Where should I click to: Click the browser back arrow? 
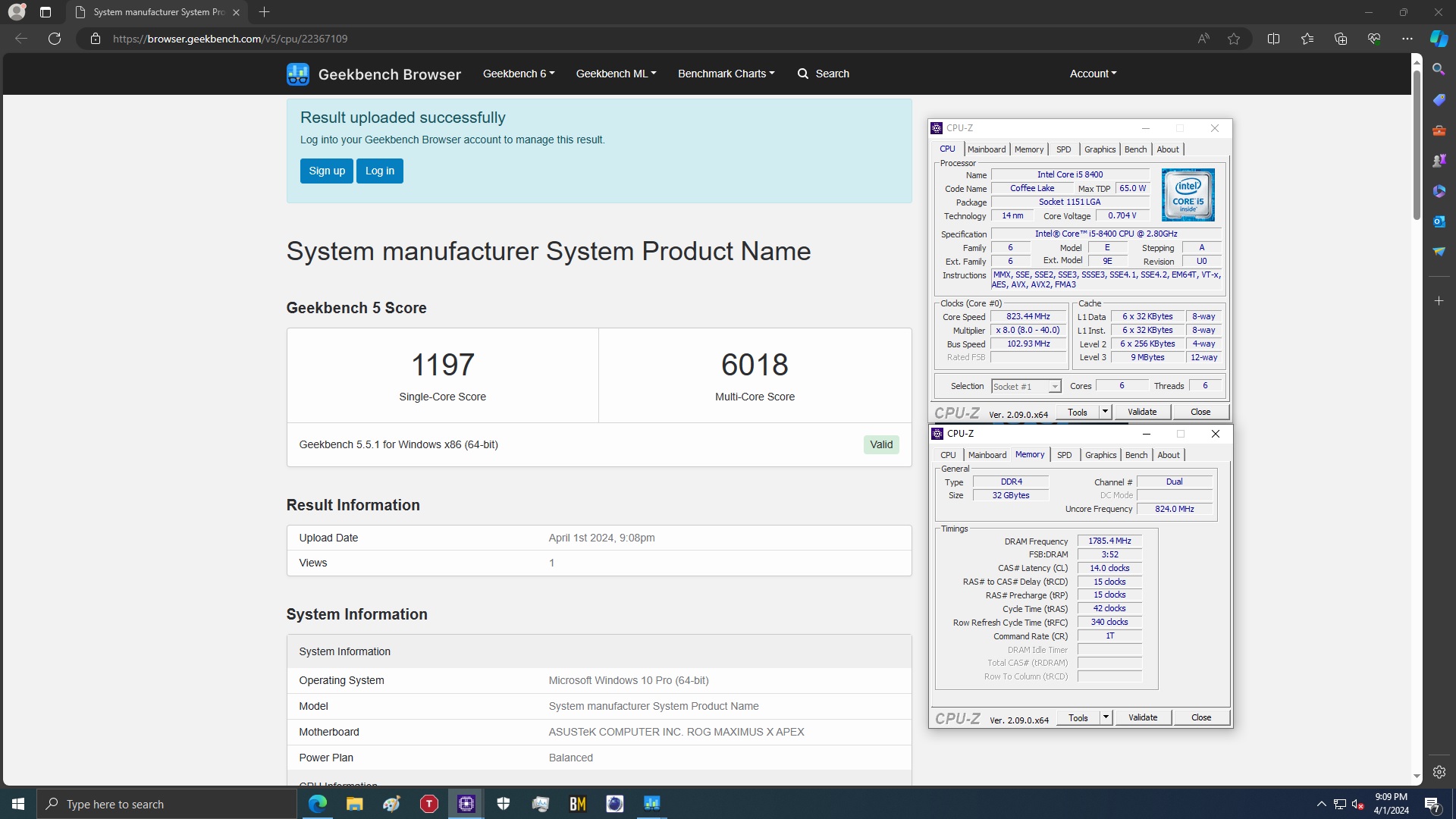coord(21,39)
